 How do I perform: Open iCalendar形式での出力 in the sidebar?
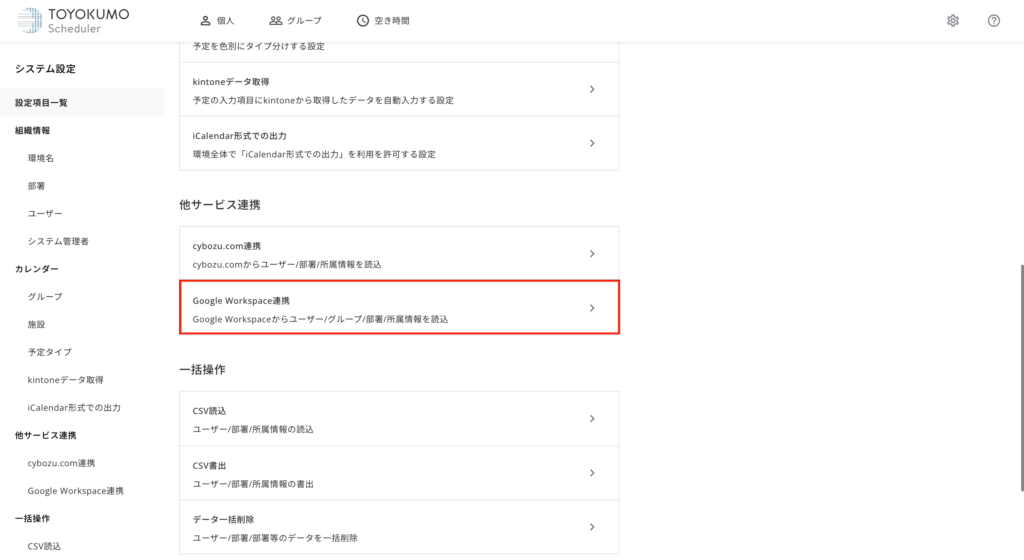point(74,408)
